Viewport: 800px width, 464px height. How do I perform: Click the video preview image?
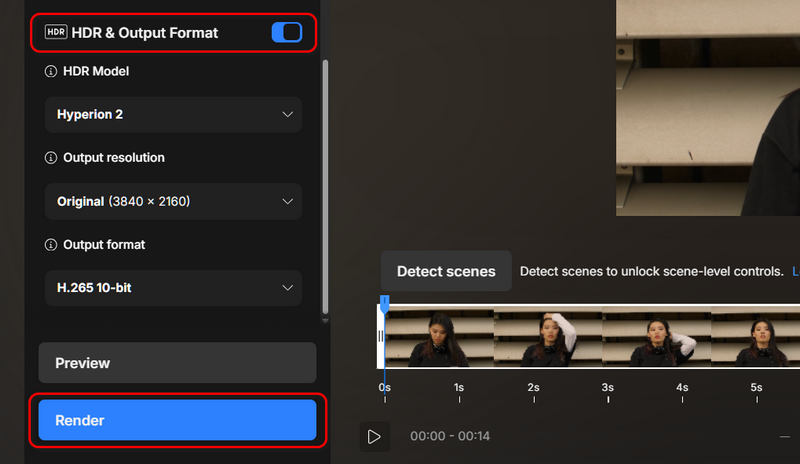pyautogui.click(x=708, y=108)
